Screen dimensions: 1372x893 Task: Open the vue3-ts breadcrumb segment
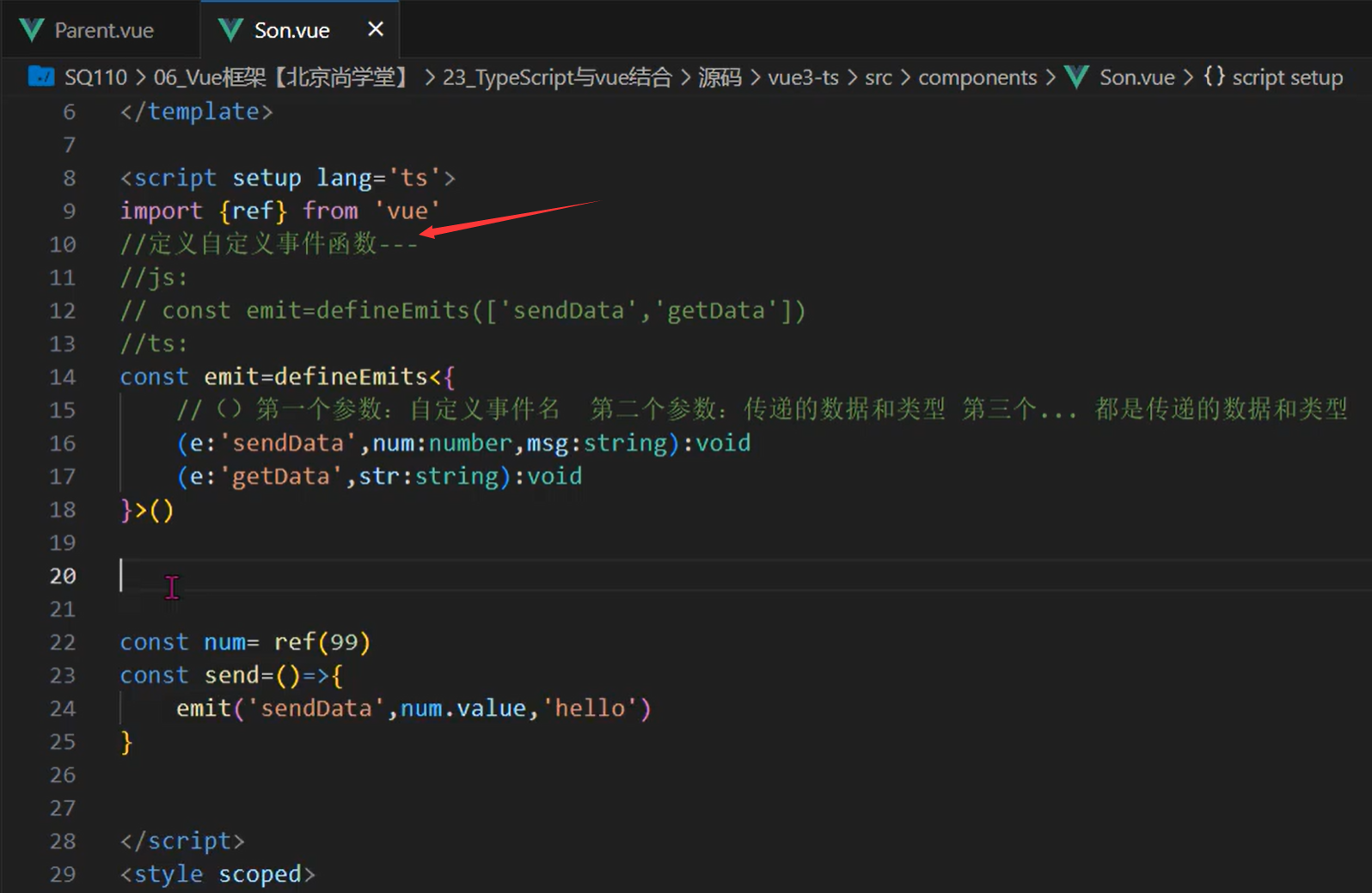(x=803, y=77)
